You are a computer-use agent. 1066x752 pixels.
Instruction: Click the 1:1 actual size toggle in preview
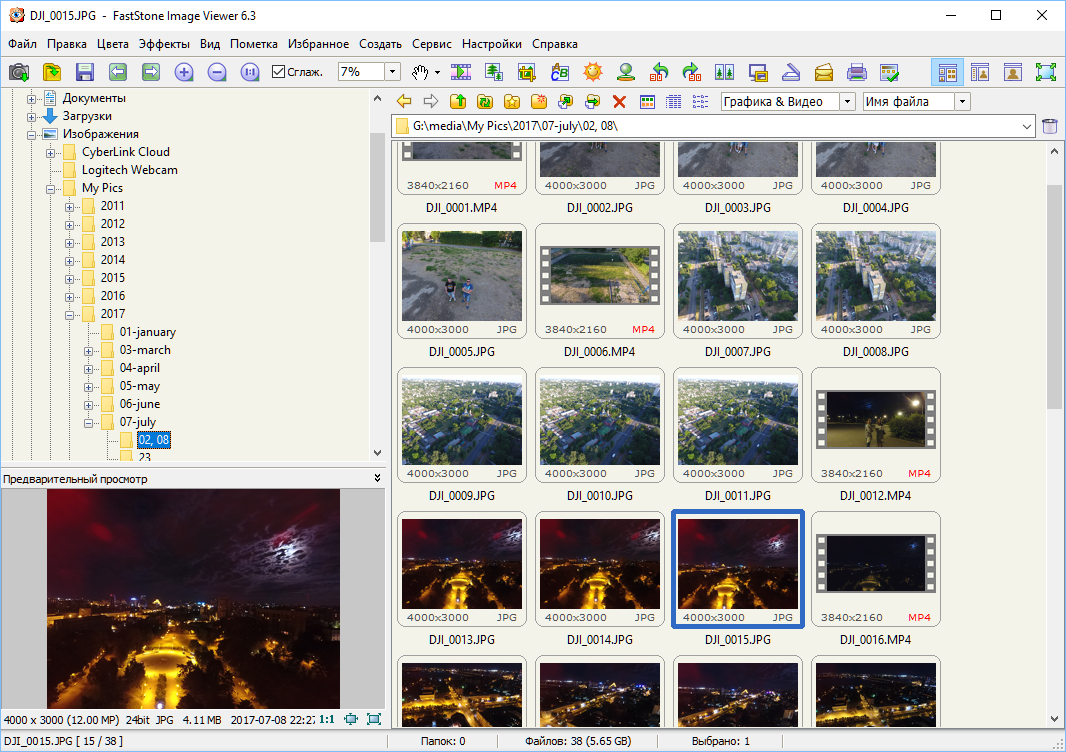click(x=326, y=718)
